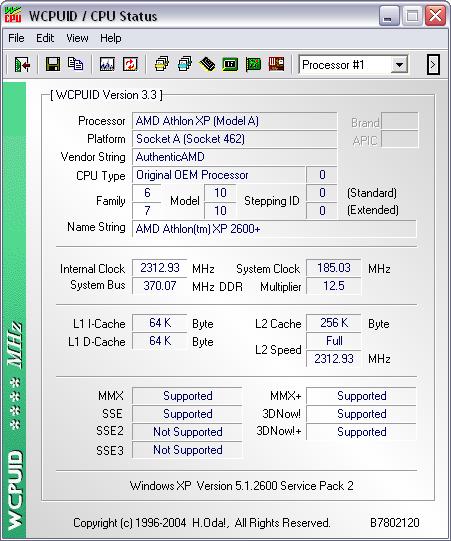
Task: Open the green expansion card icon
Action: (253, 64)
